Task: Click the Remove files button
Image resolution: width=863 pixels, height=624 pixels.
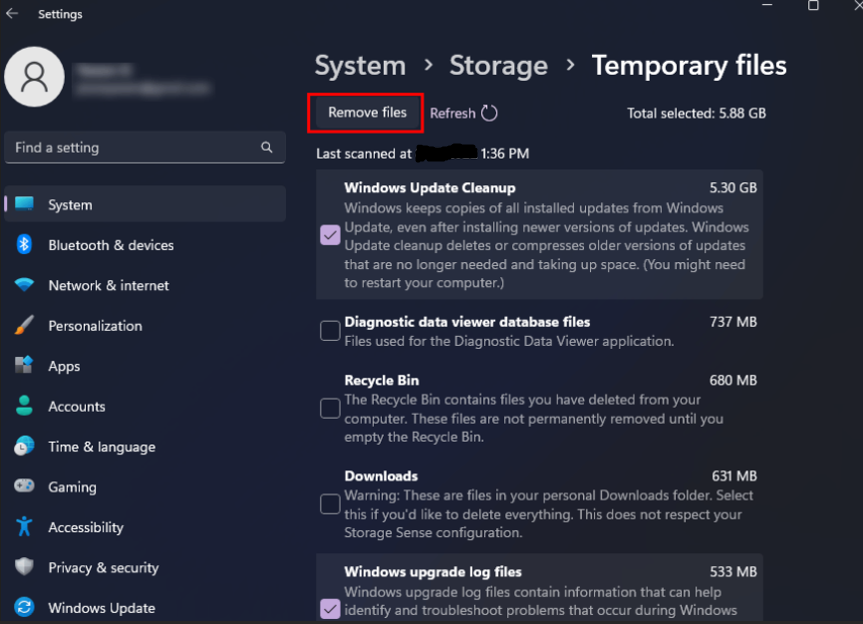Action: (x=367, y=113)
